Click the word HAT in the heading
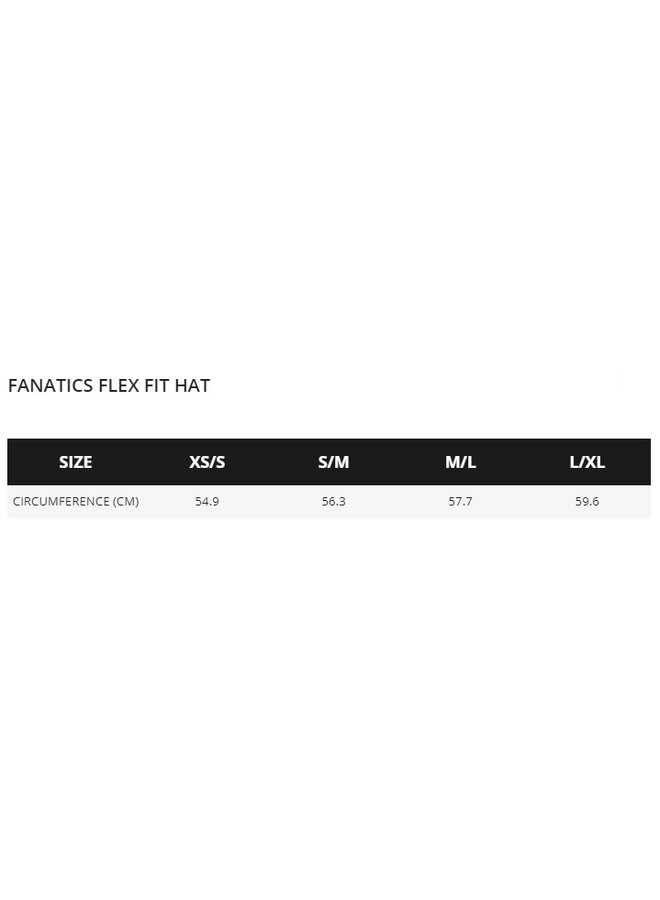This screenshot has width=660, height=900. [194, 386]
